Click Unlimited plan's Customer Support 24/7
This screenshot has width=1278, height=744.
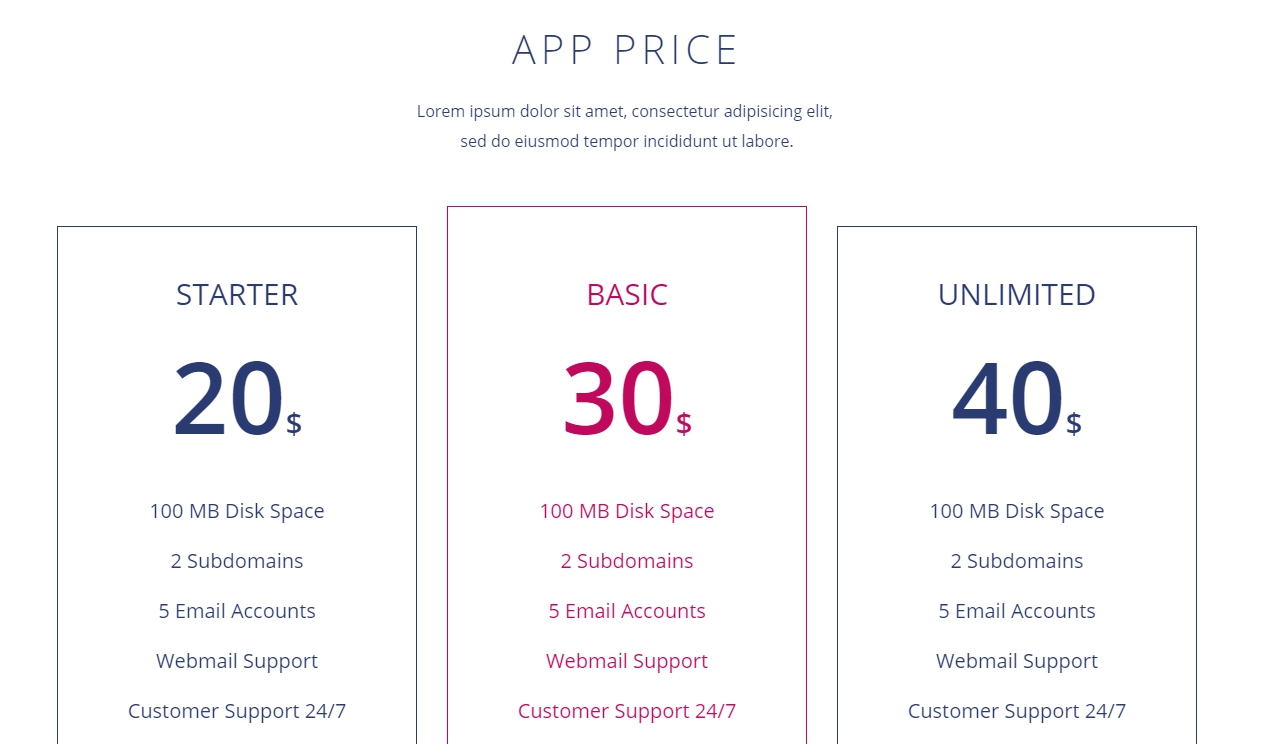[x=1016, y=711]
